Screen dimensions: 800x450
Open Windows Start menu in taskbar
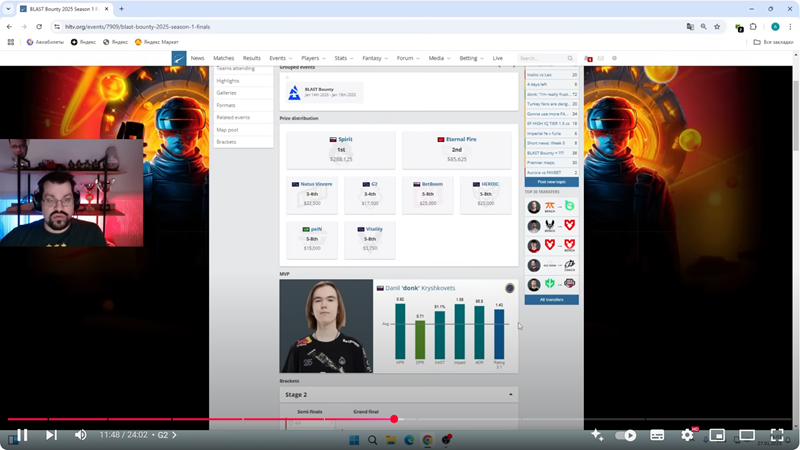coord(354,440)
